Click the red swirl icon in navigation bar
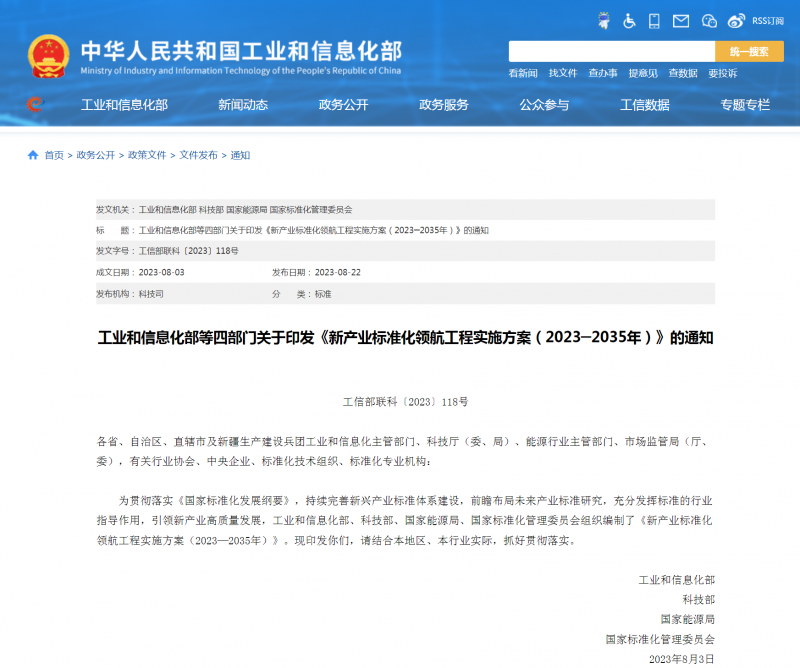 pos(35,105)
